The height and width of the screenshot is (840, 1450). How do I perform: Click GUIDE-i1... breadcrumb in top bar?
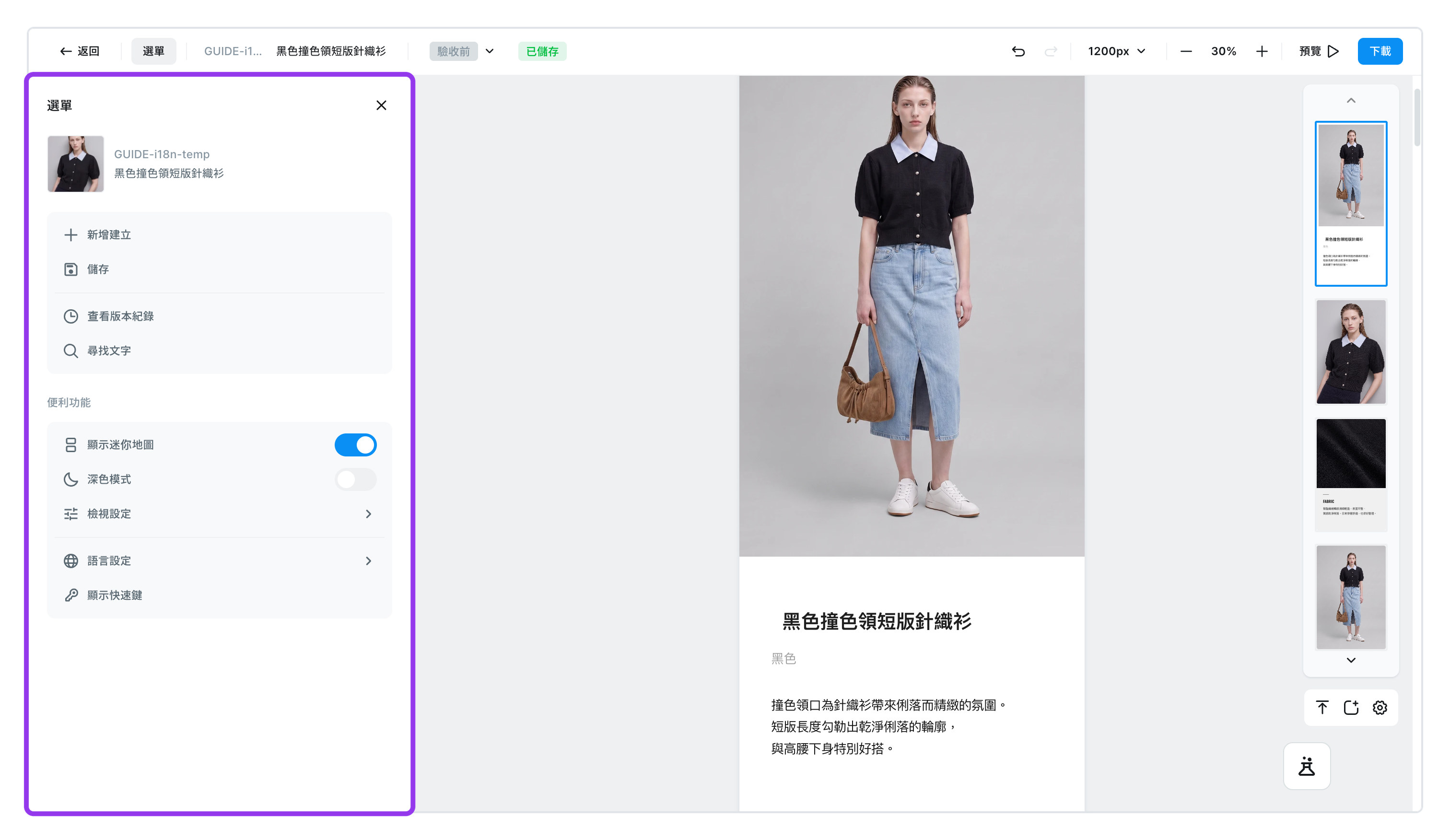[x=233, y=51]
